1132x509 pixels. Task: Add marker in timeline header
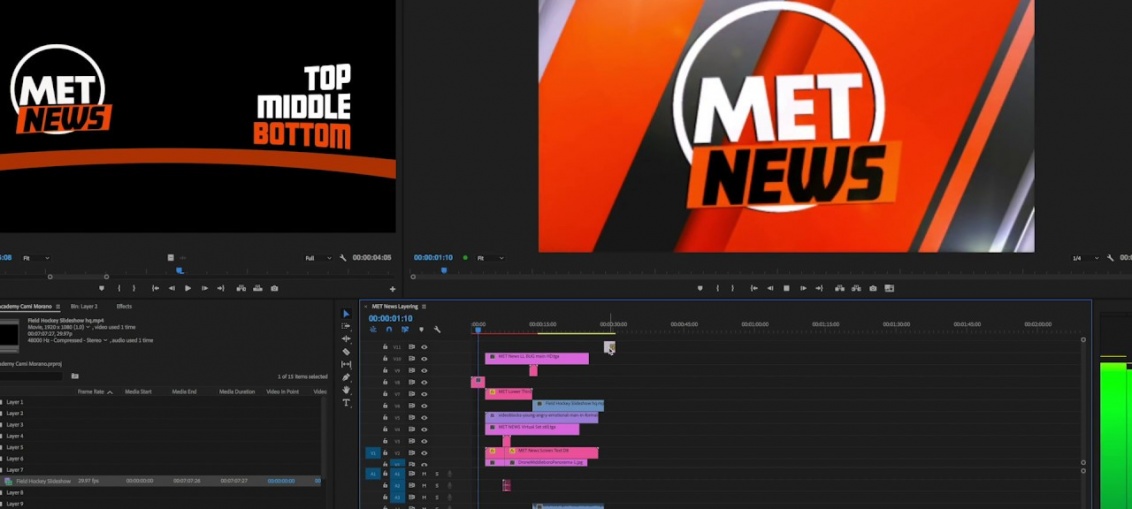click(421, 329)
